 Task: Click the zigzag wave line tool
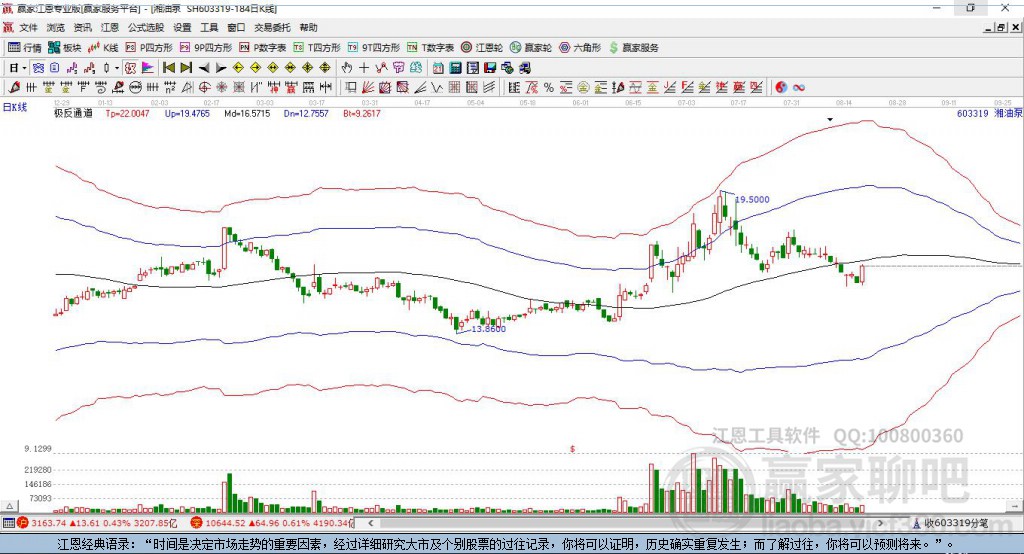[436, 88]
